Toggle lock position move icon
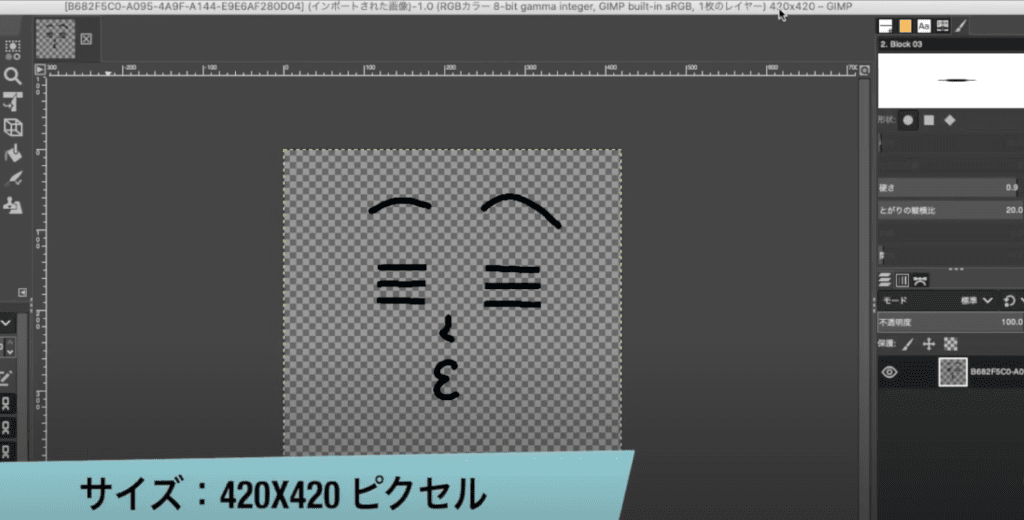The image size is (1024, 520). (929, 343)
